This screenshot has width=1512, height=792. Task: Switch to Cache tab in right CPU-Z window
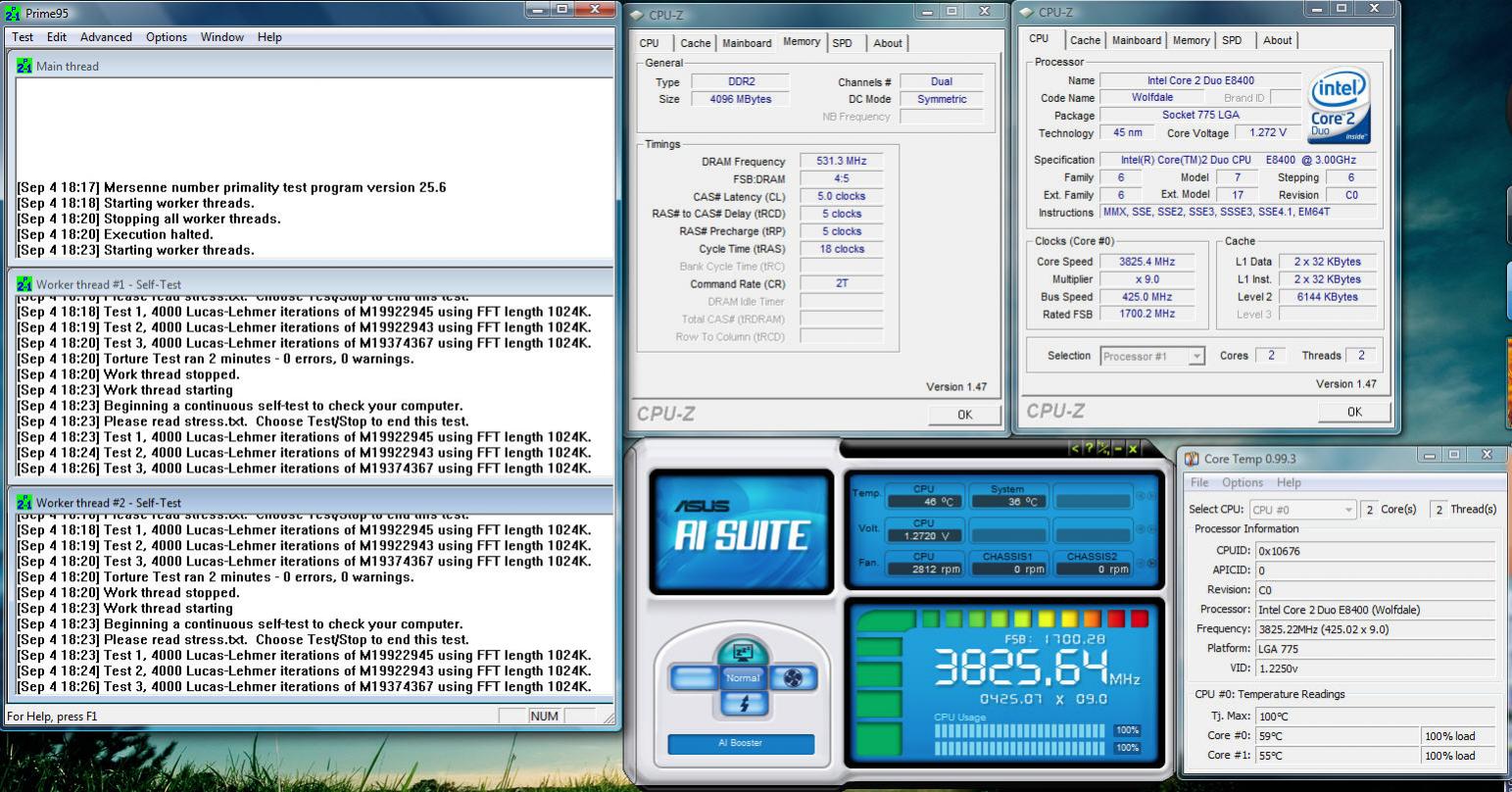[x=1085, y=40]
